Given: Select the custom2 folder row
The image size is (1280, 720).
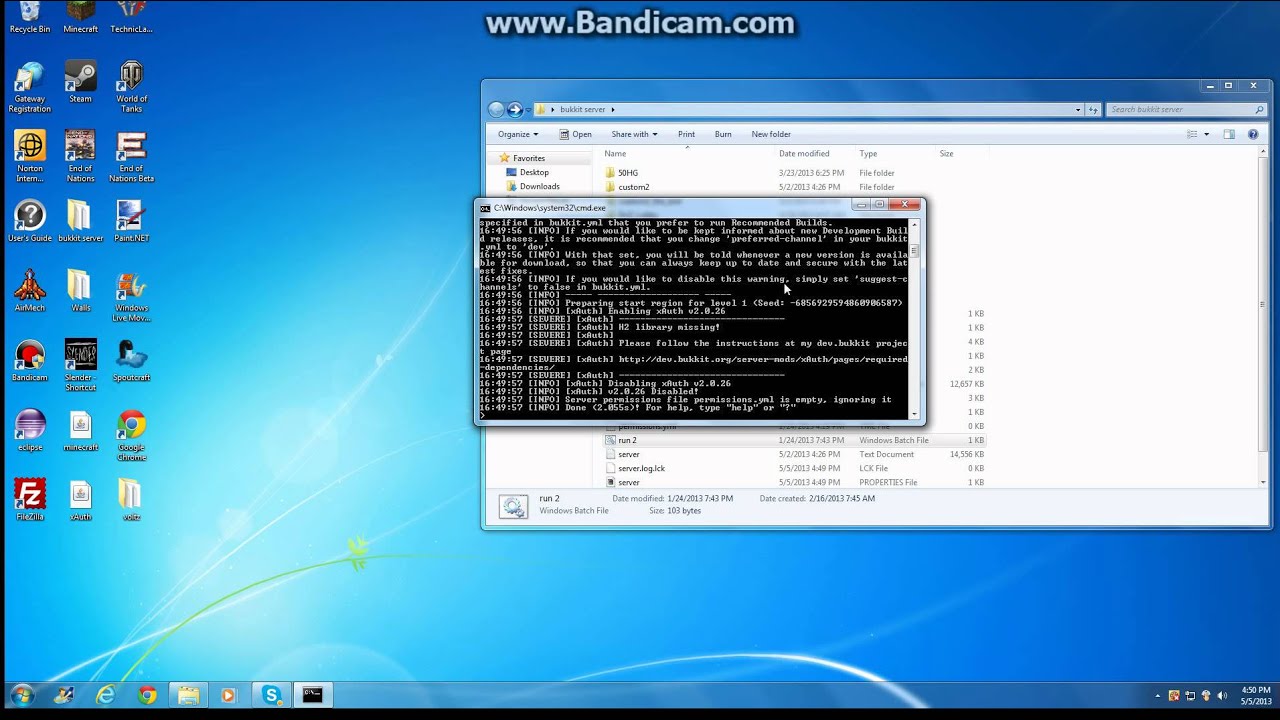Looking at the screenshot, I should 795,187.
